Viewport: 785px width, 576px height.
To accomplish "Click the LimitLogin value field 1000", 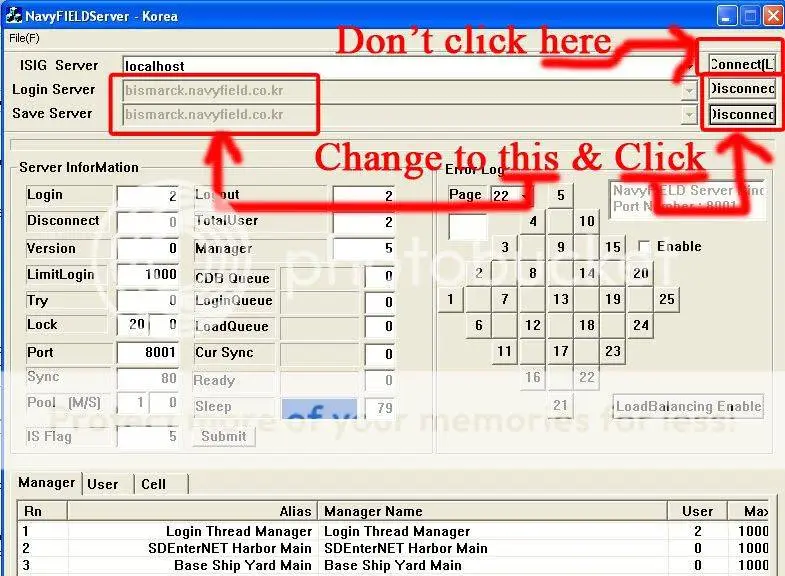I will coord(148,274).
